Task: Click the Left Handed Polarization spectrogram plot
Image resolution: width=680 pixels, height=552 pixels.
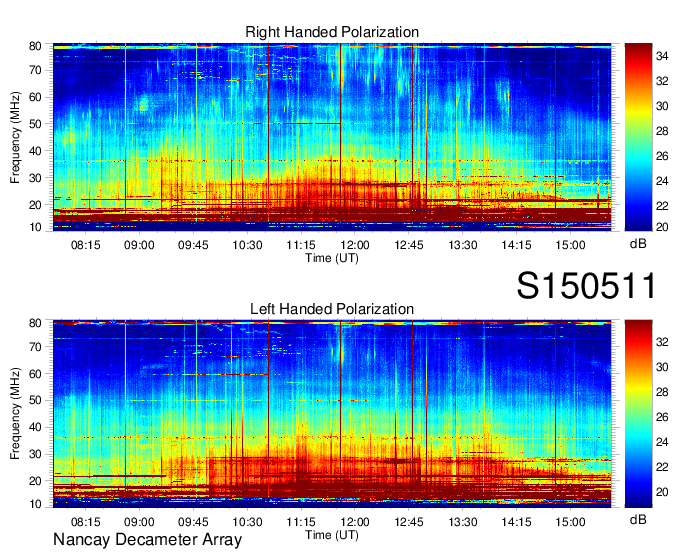Action: pyautogui.click(x=332, y=414)
